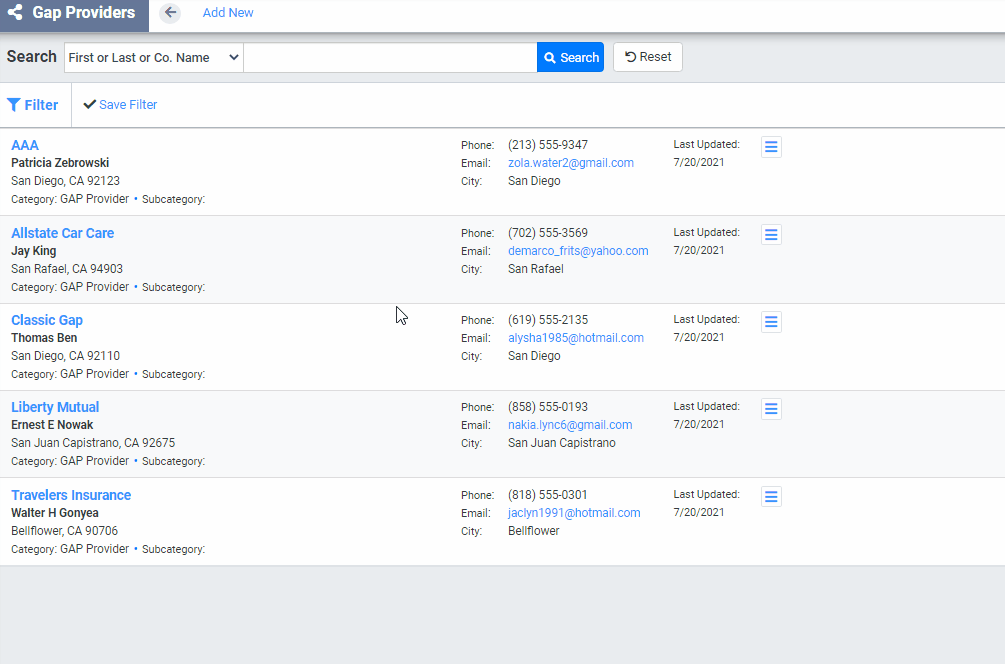This screenshot has width=1005, height=664.
Task: Click phone number (619) 555-2135
Action: (548, 320)
